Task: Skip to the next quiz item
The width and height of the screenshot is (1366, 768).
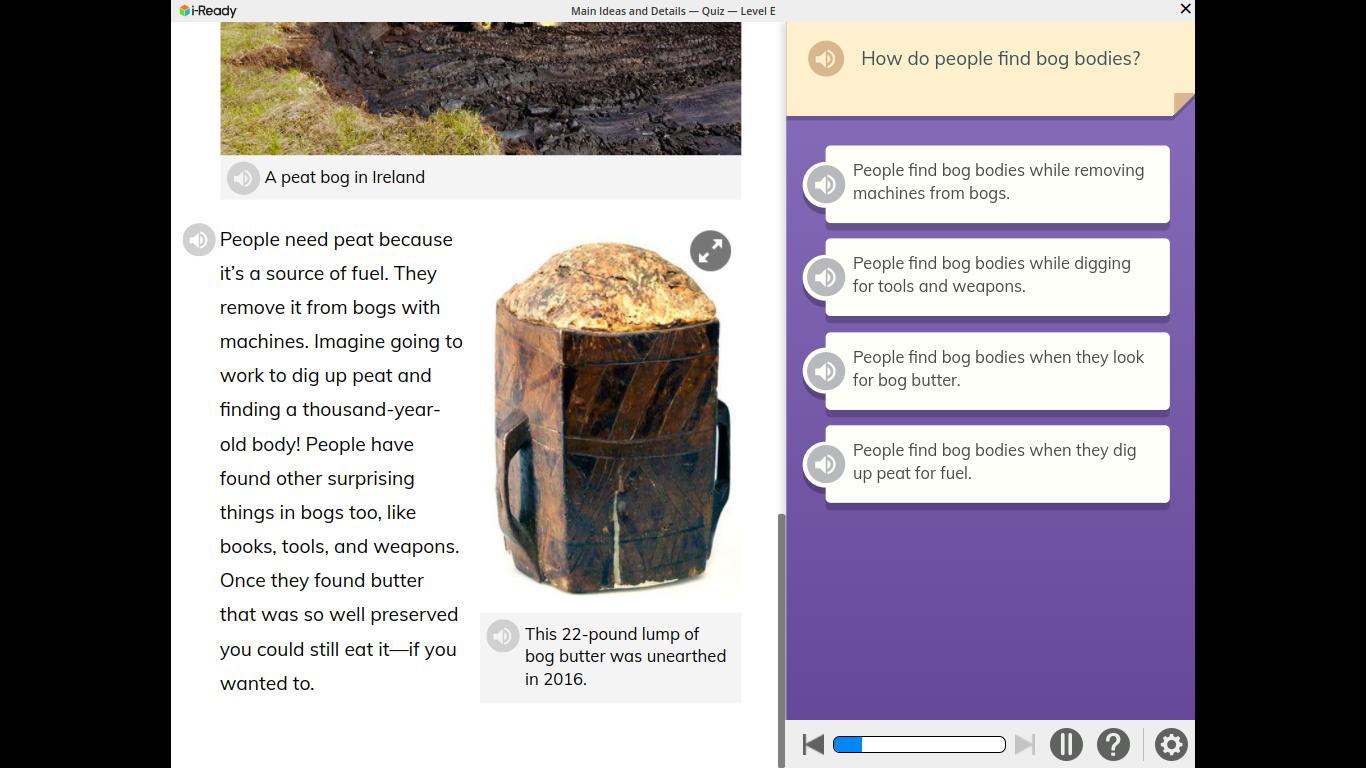Action: 1025,745
